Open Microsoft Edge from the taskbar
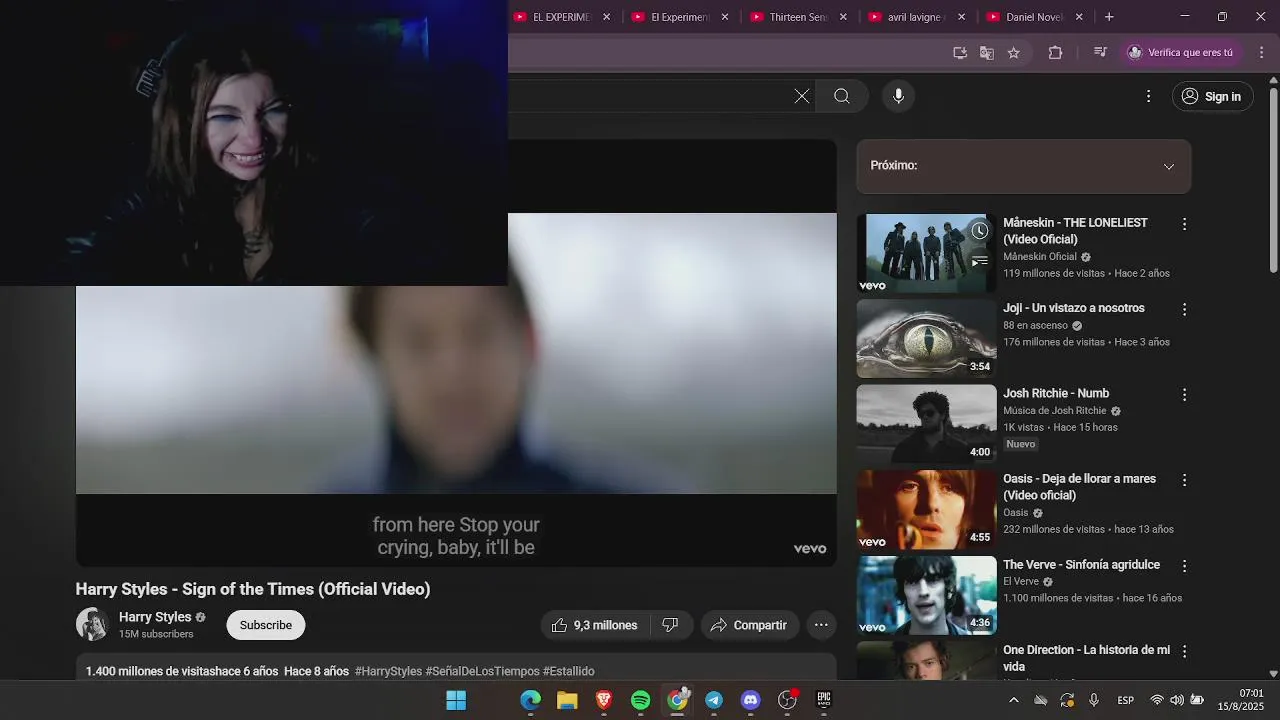Screen dimensions: 1280x720 coord(530,700)
